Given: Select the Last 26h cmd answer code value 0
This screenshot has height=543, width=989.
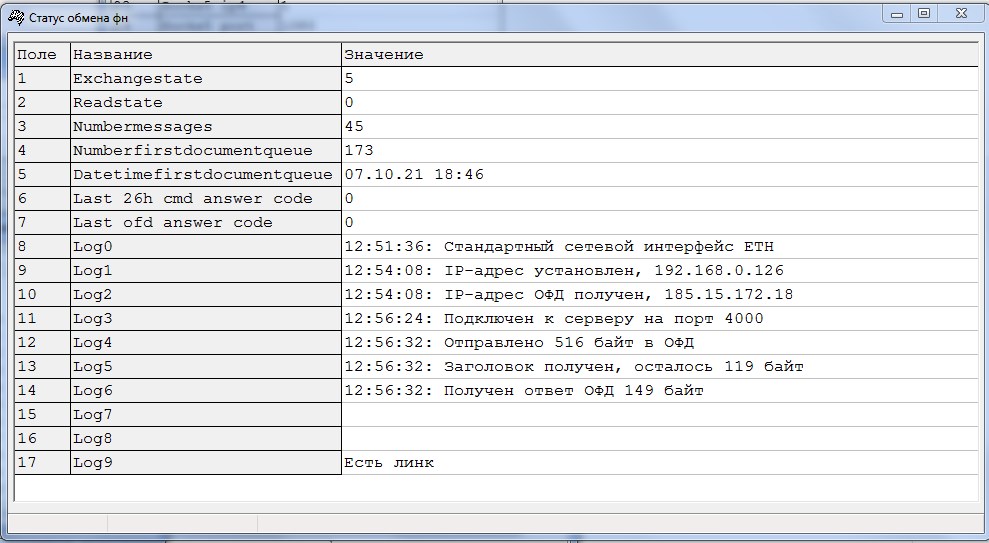Looking at the screenshot, I should 660,199.
